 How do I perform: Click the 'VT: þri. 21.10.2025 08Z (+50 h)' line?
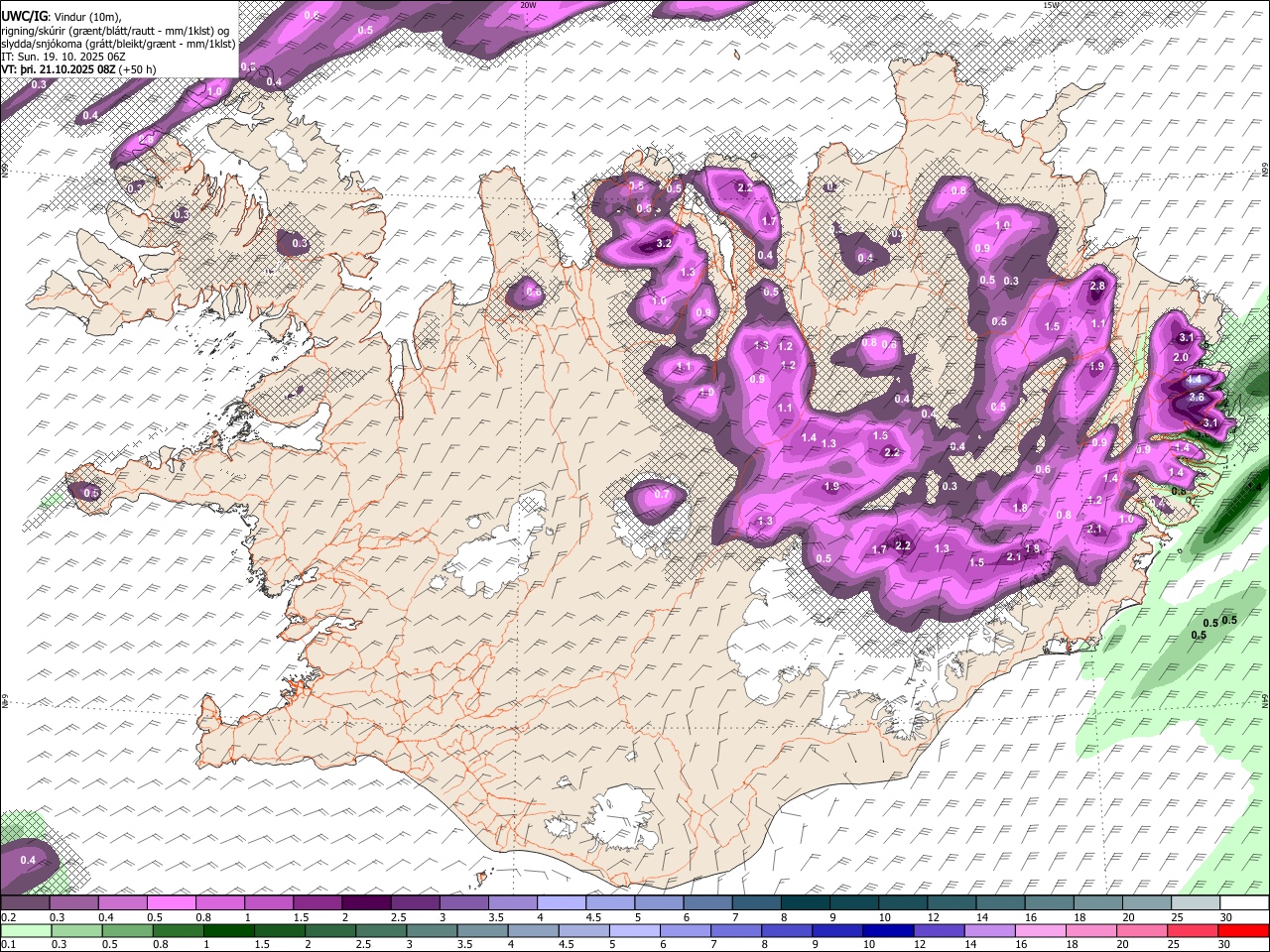[79, 69]
